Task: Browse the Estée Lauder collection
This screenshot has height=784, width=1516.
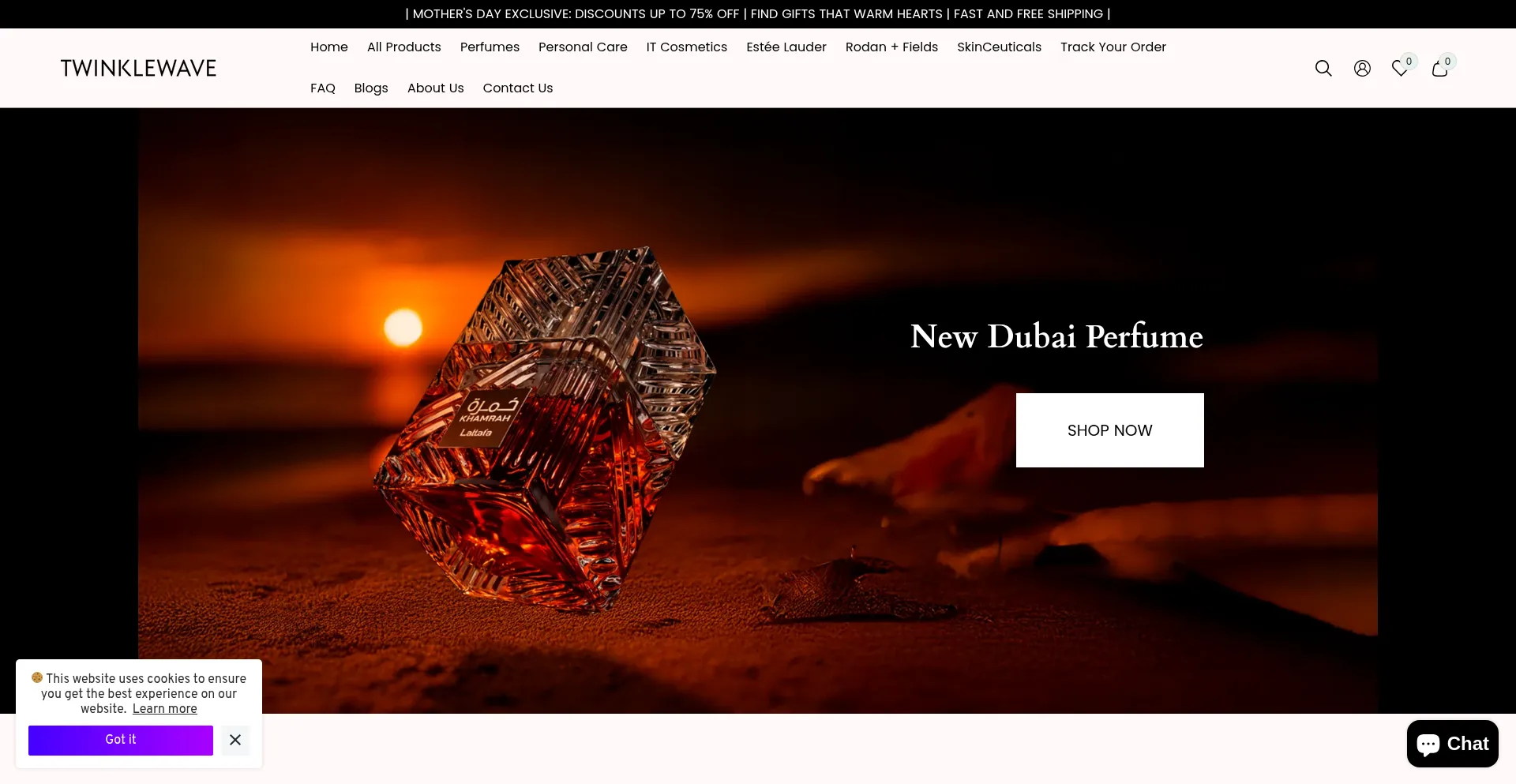Action: (x=786, y=47)
